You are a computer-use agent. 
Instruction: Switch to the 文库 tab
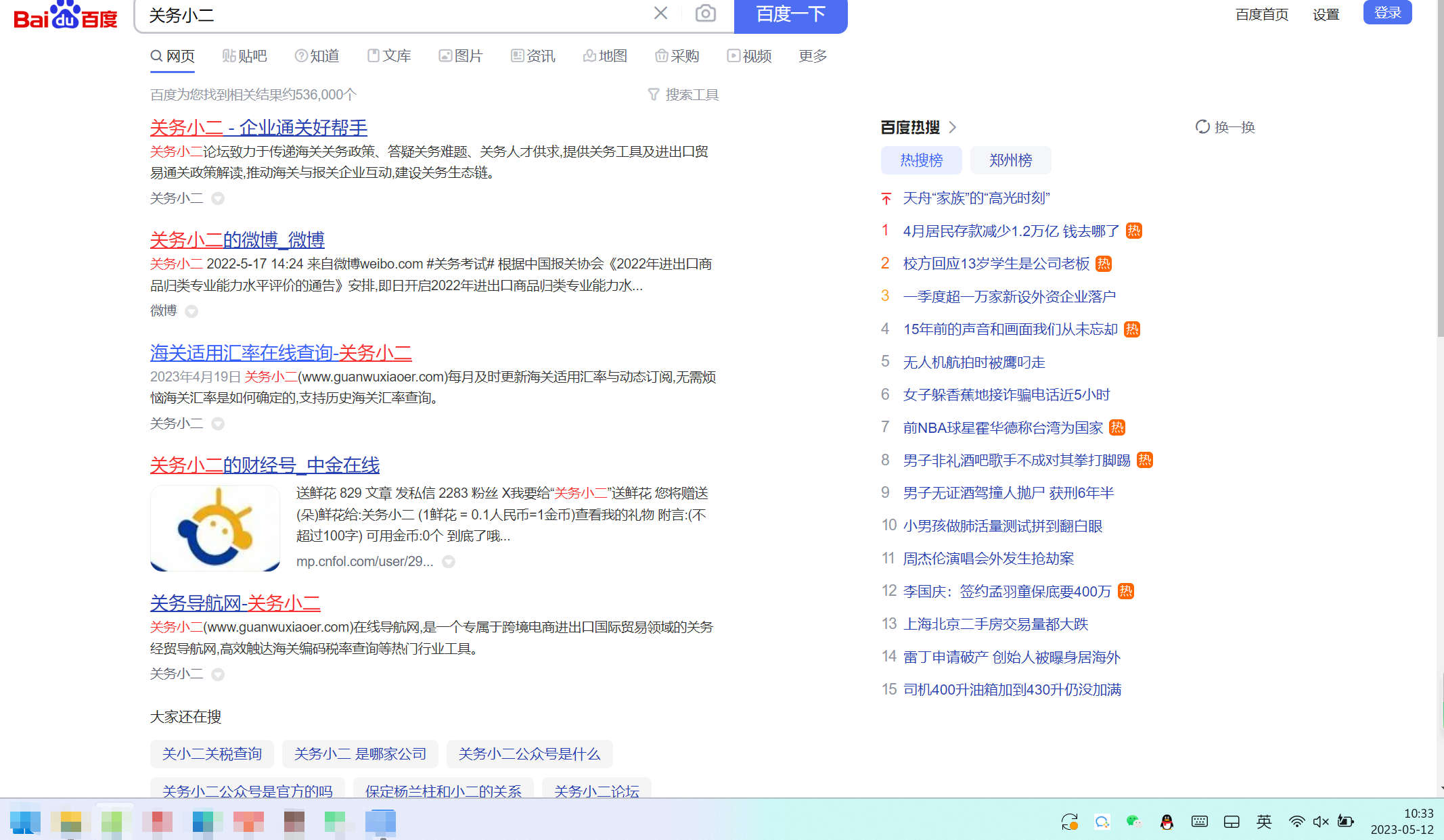(389, 56)
